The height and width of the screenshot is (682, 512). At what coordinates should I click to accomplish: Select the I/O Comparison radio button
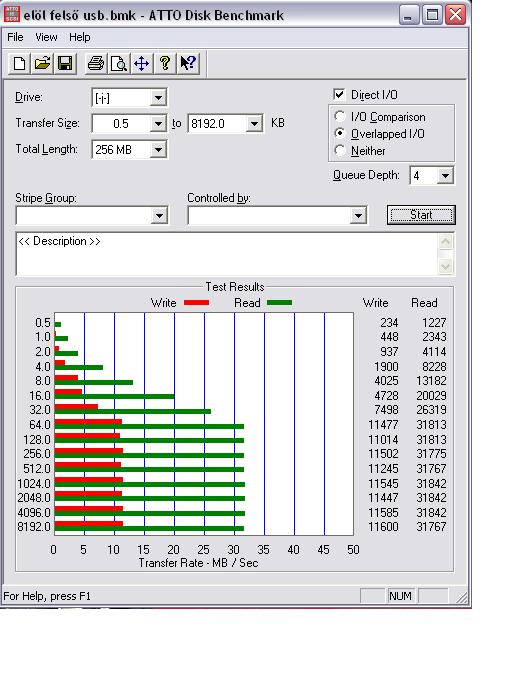coord(340,117)
